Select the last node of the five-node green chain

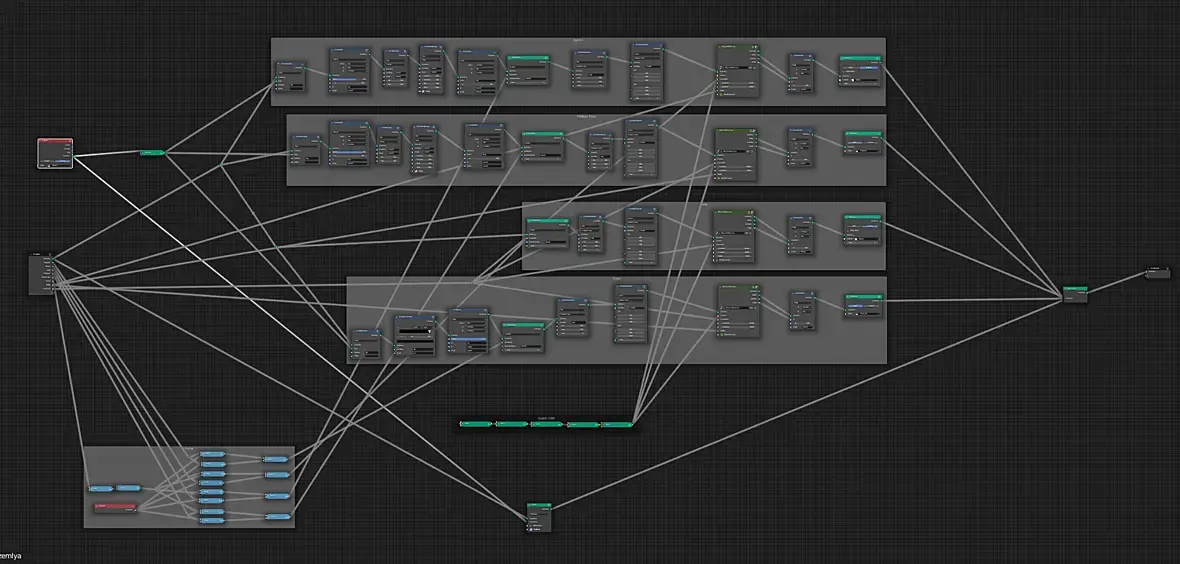tap(616, 425)
